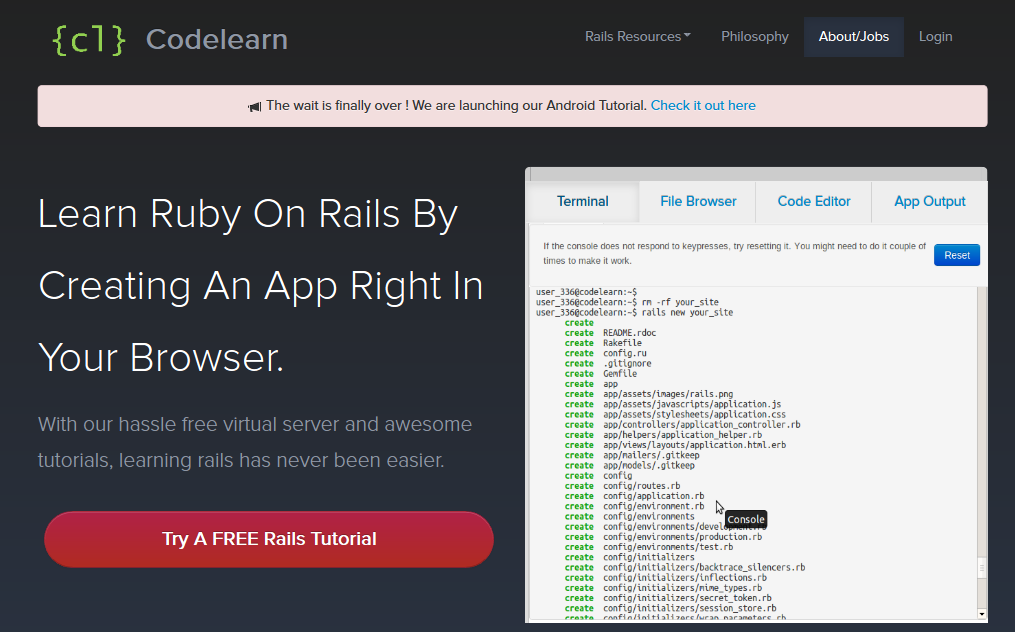
Task: Click config/application.rb in terminal output
Action: (x=654, y=496)
